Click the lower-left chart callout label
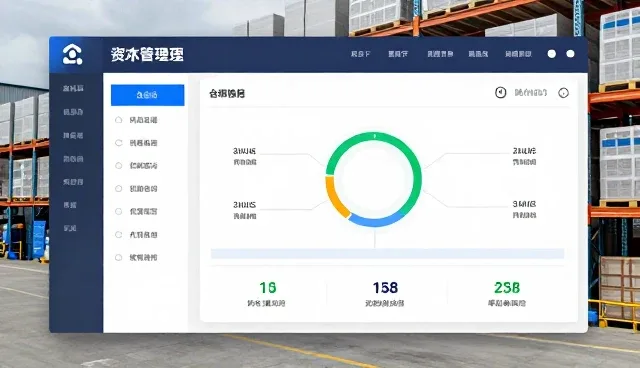The image size is (640, 368). point(245,210)
